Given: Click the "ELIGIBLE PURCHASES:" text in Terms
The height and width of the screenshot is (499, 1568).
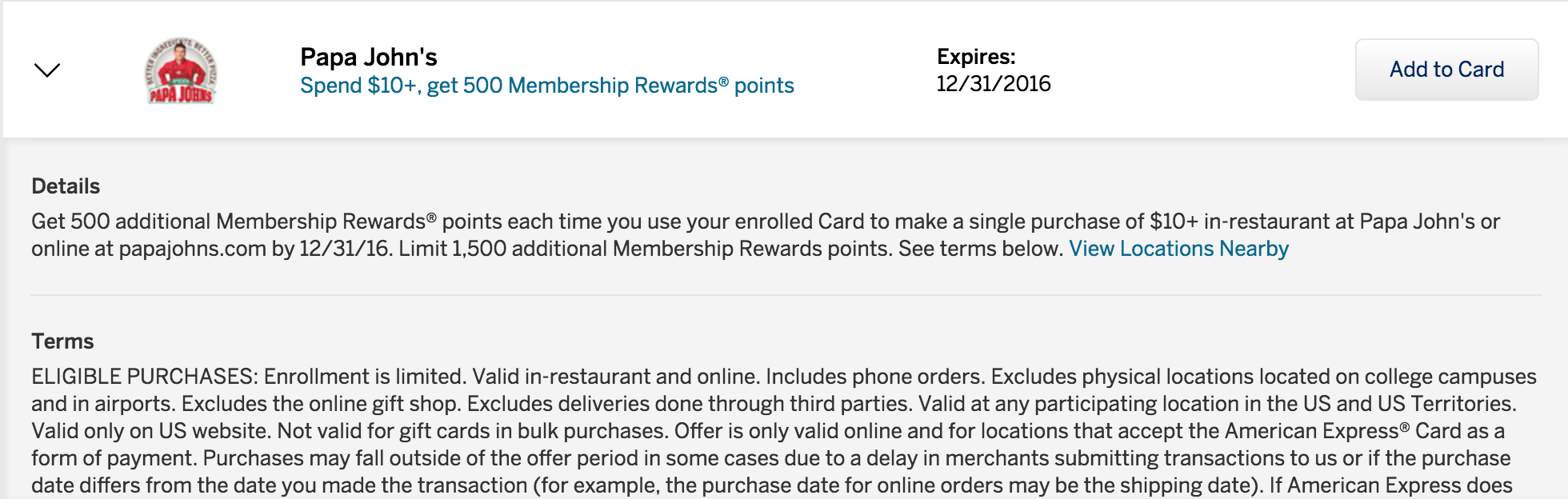Looking at the screenshot, I should 144,377.
